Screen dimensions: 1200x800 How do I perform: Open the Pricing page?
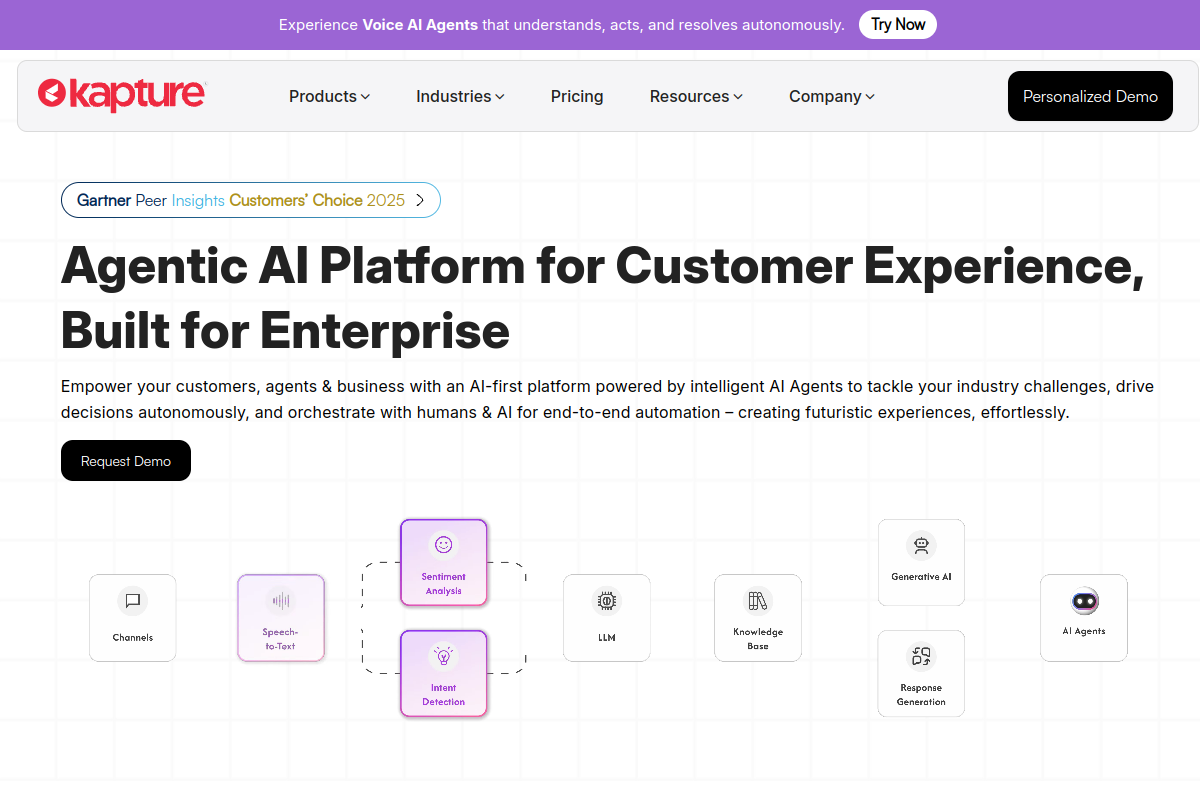[577, 97]
